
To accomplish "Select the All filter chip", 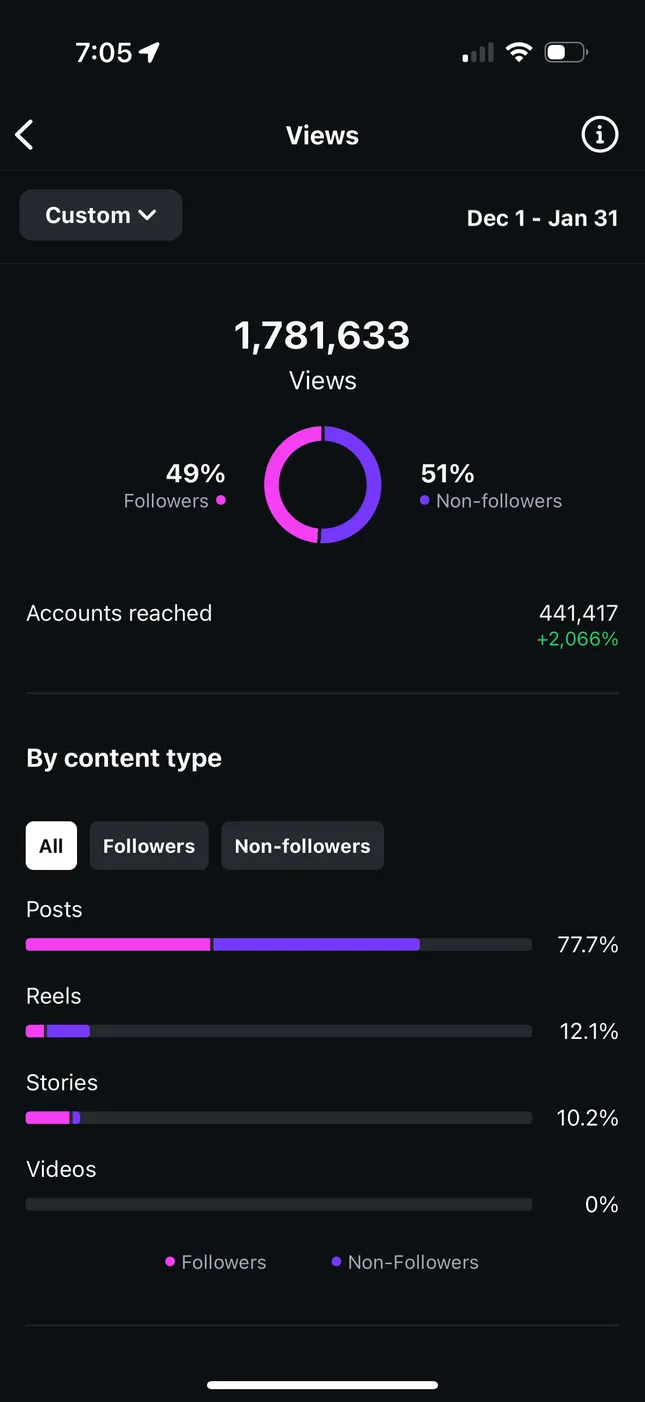I will pyautogui.click(x=51, y=846).
